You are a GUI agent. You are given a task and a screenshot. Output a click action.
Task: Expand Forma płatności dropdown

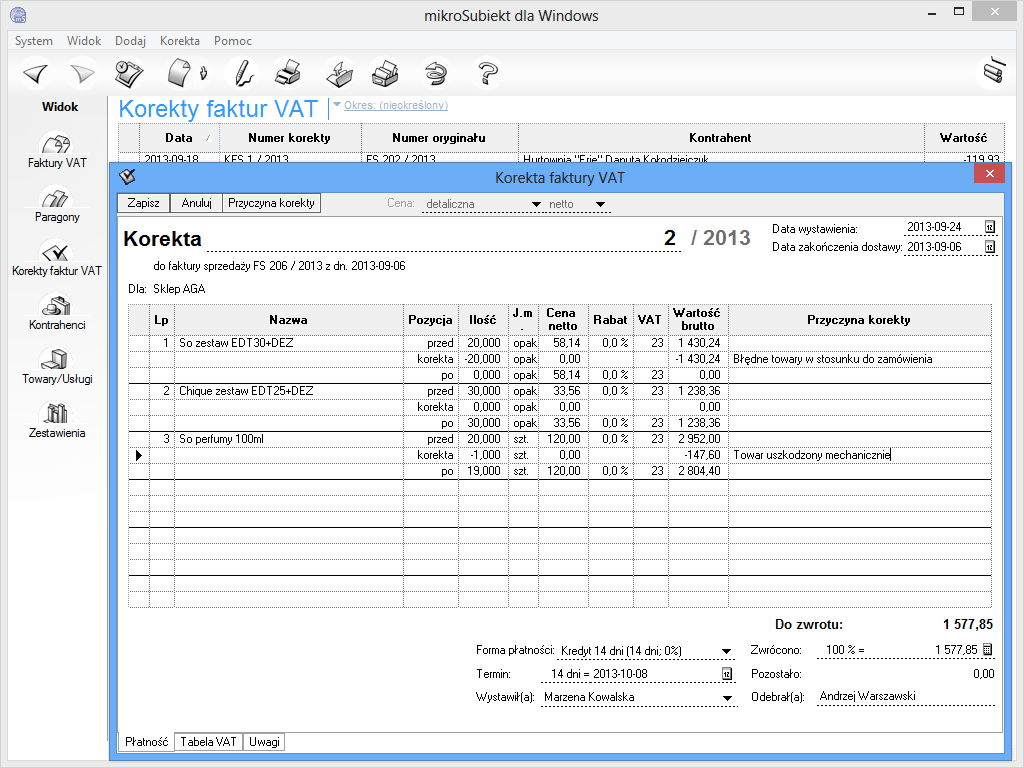click(727, 651)
